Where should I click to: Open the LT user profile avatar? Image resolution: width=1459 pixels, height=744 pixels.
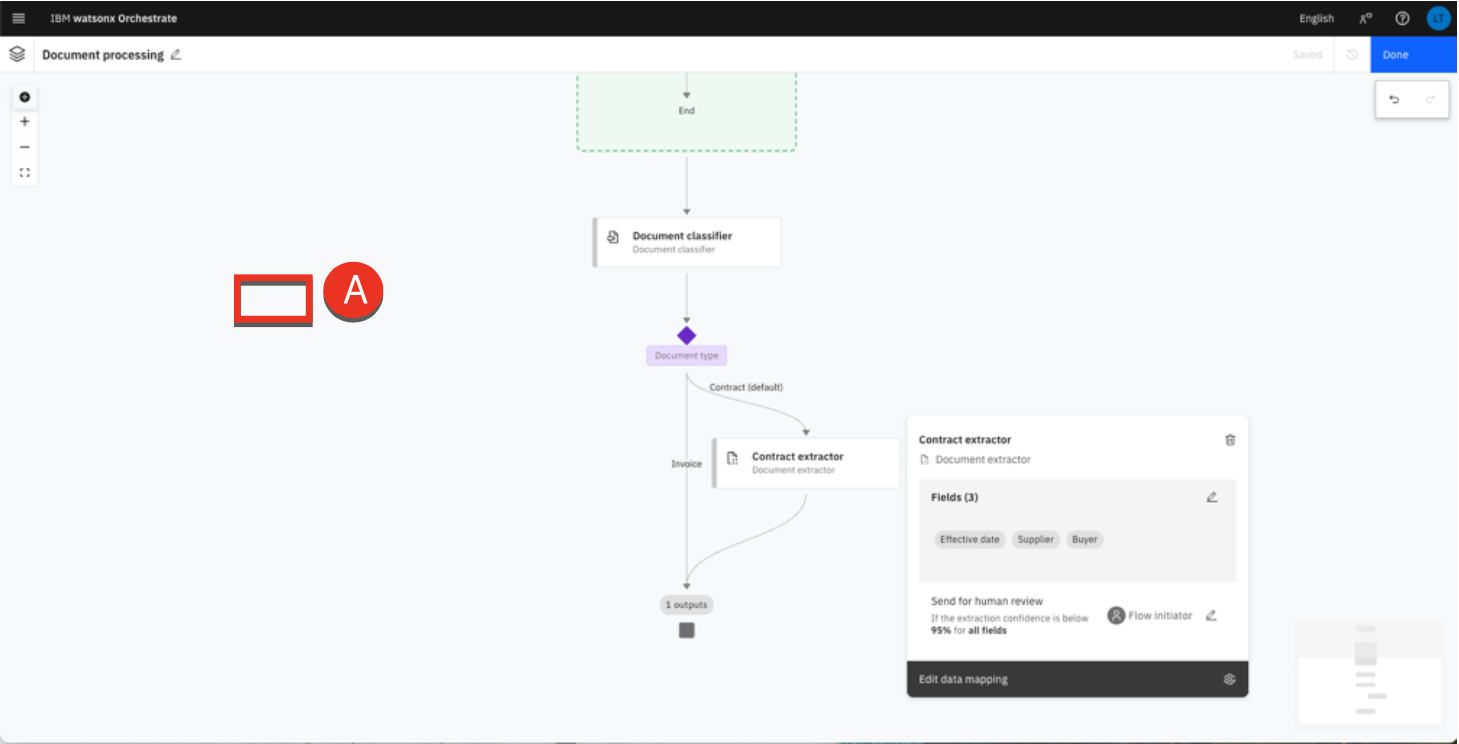click(1438, 18)
